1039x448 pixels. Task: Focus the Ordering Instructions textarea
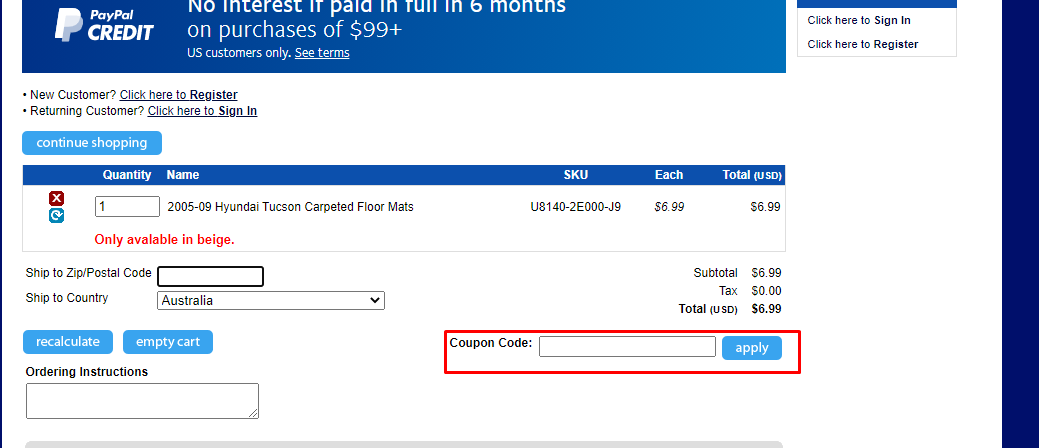pyautogui.click(x=142, y=401)
